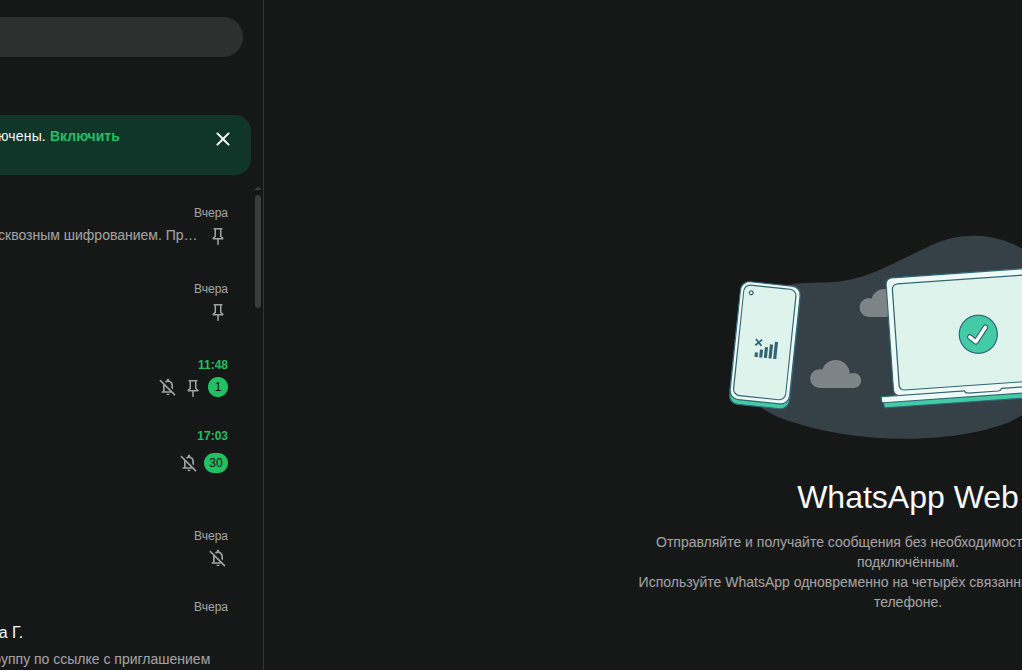The width and height of the screenshot is (1022, 670).
Task: Click the Используйте WhatsApp одновременно text
Action: tap(830, 582)
